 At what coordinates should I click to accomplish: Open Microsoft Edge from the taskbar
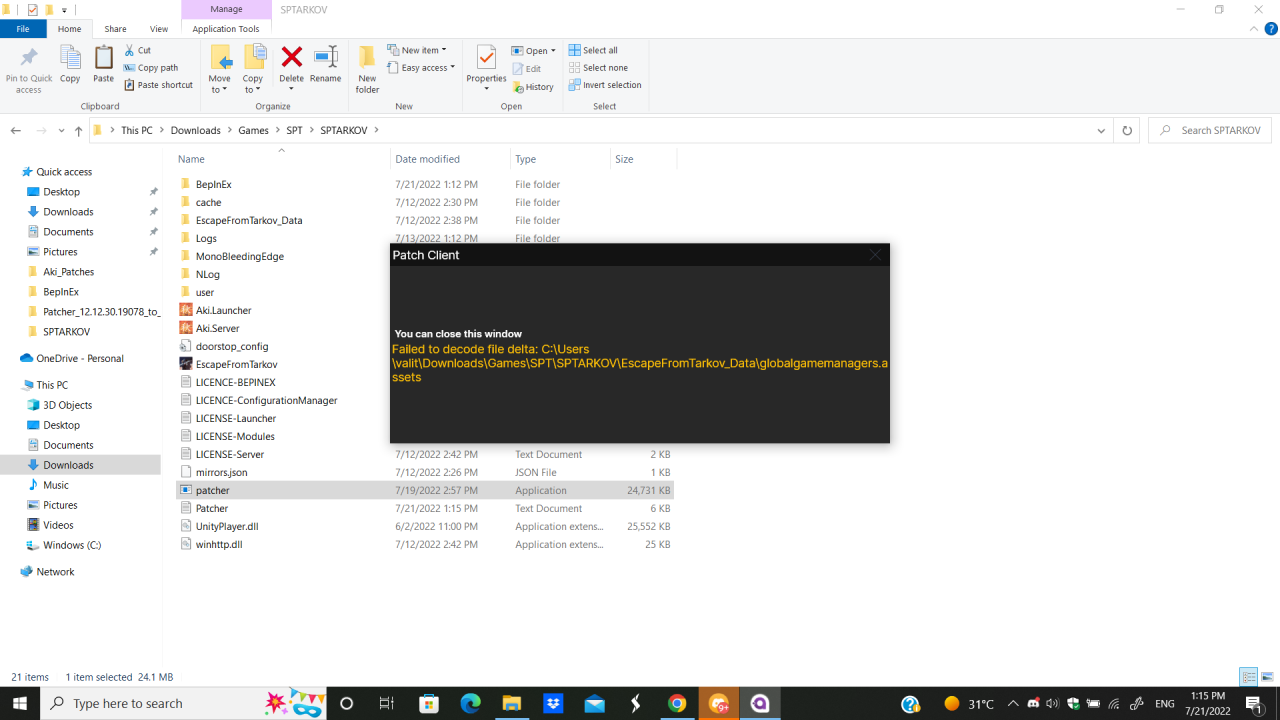(x=470, y=703)
